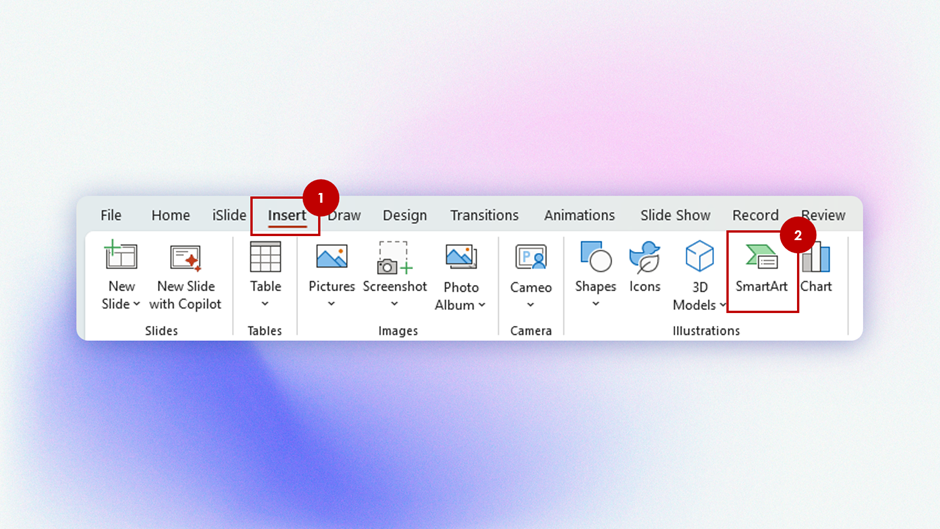The image size is (940, 529).
Task: Go to the Transitions tab
Action: [x=484, y=215]
